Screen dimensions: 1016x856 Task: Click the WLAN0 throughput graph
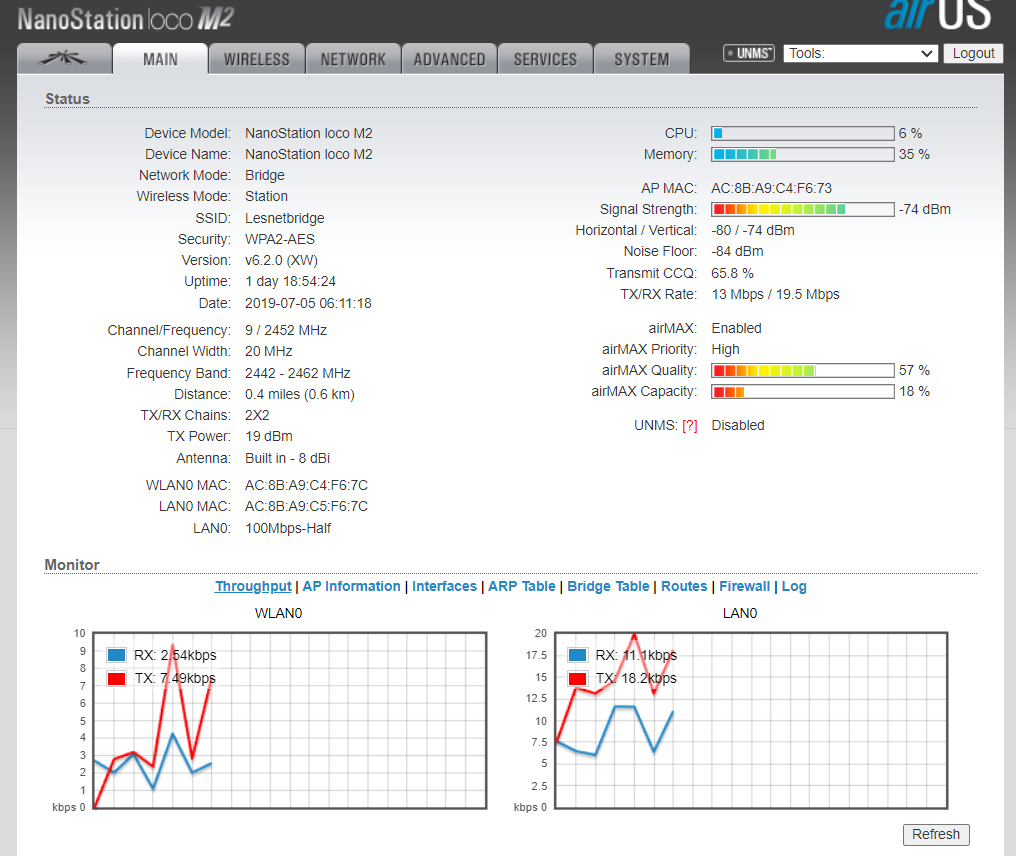point(290,721)
